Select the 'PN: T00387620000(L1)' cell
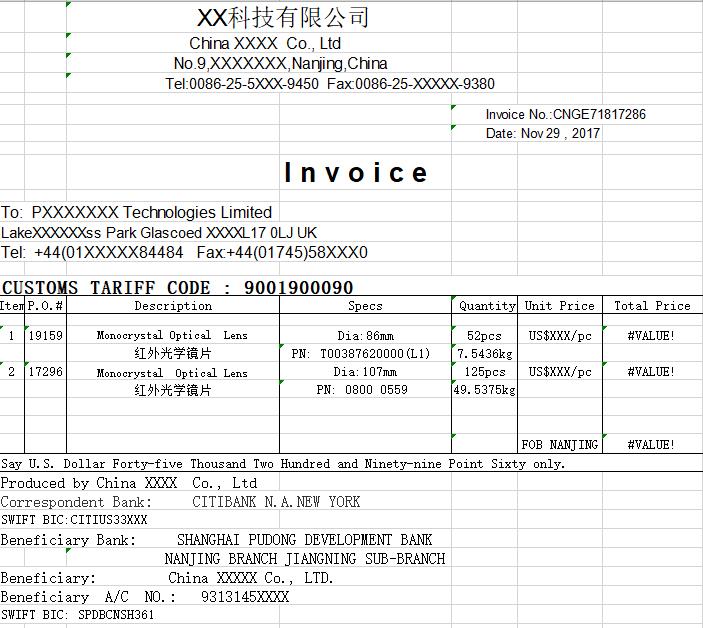Viewport: 703px width, 628px height. pos(361,354)
